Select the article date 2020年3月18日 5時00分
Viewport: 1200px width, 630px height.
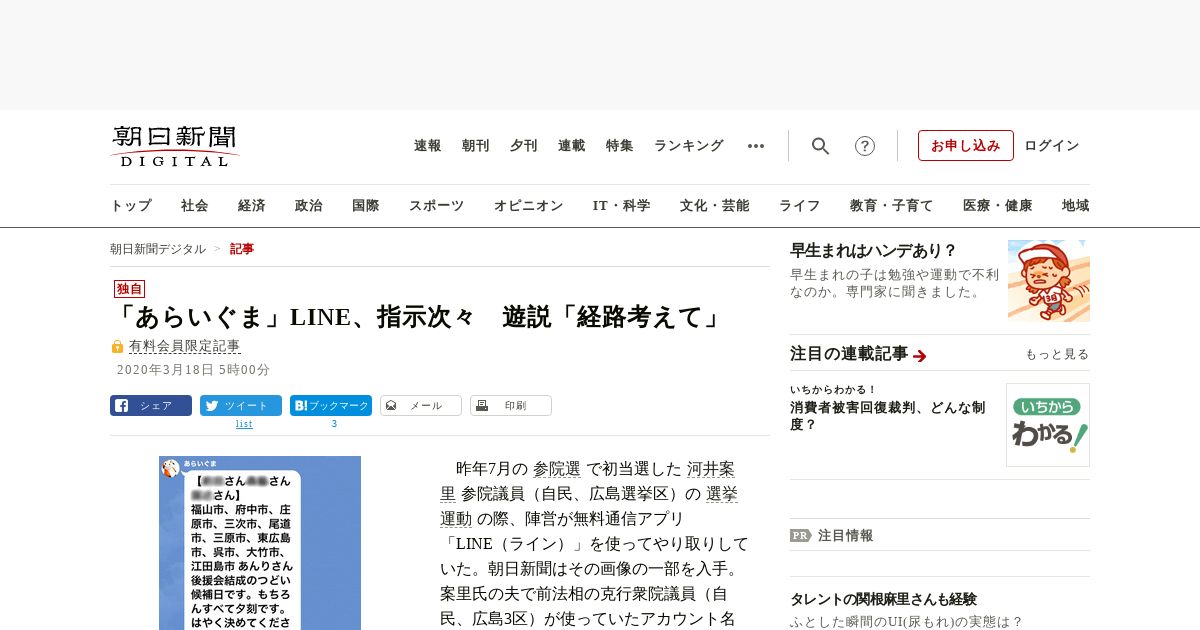click(193, 370)
